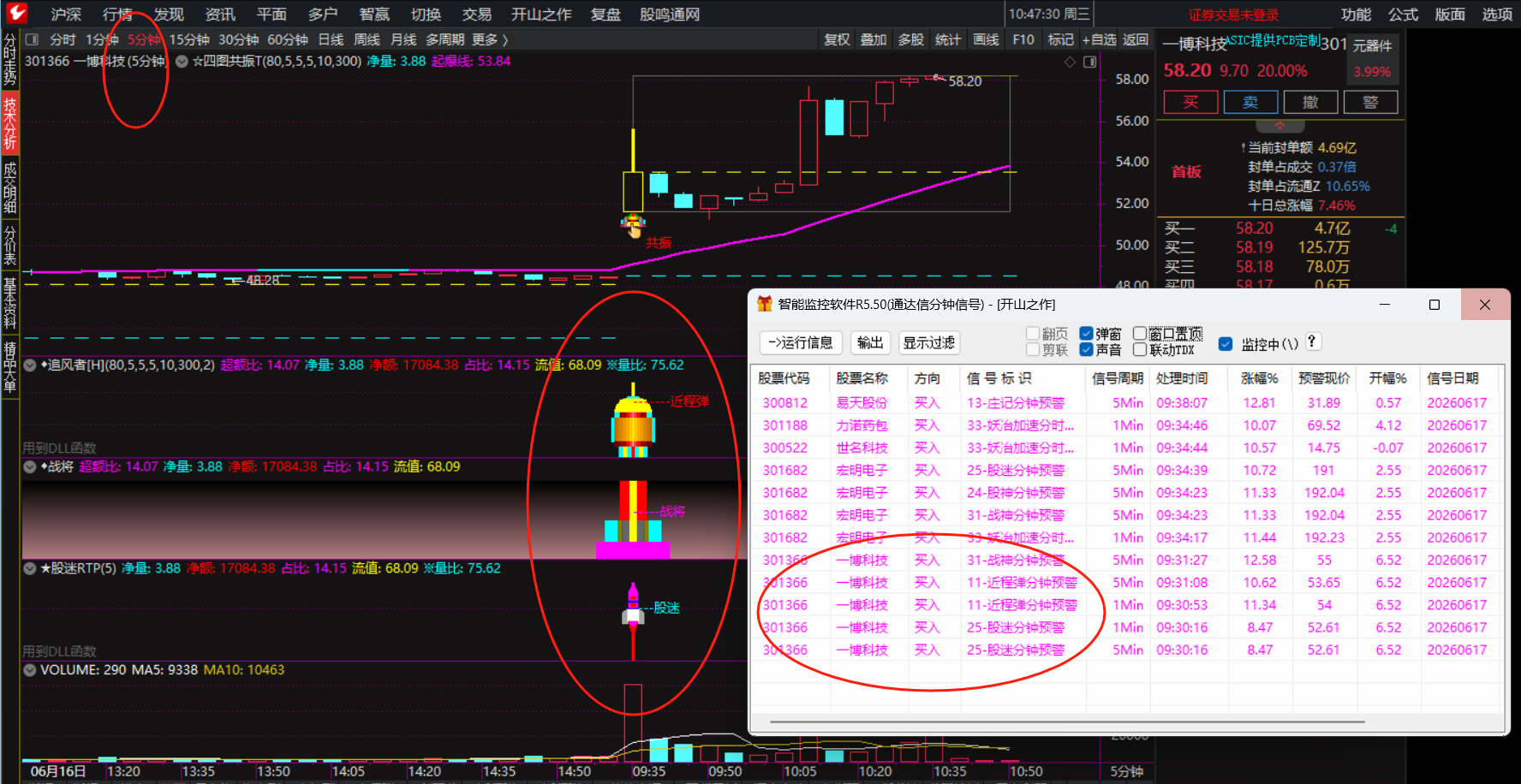Open the 沪深 menu
The image size is (1521, 784).
(x=66, y=15)
